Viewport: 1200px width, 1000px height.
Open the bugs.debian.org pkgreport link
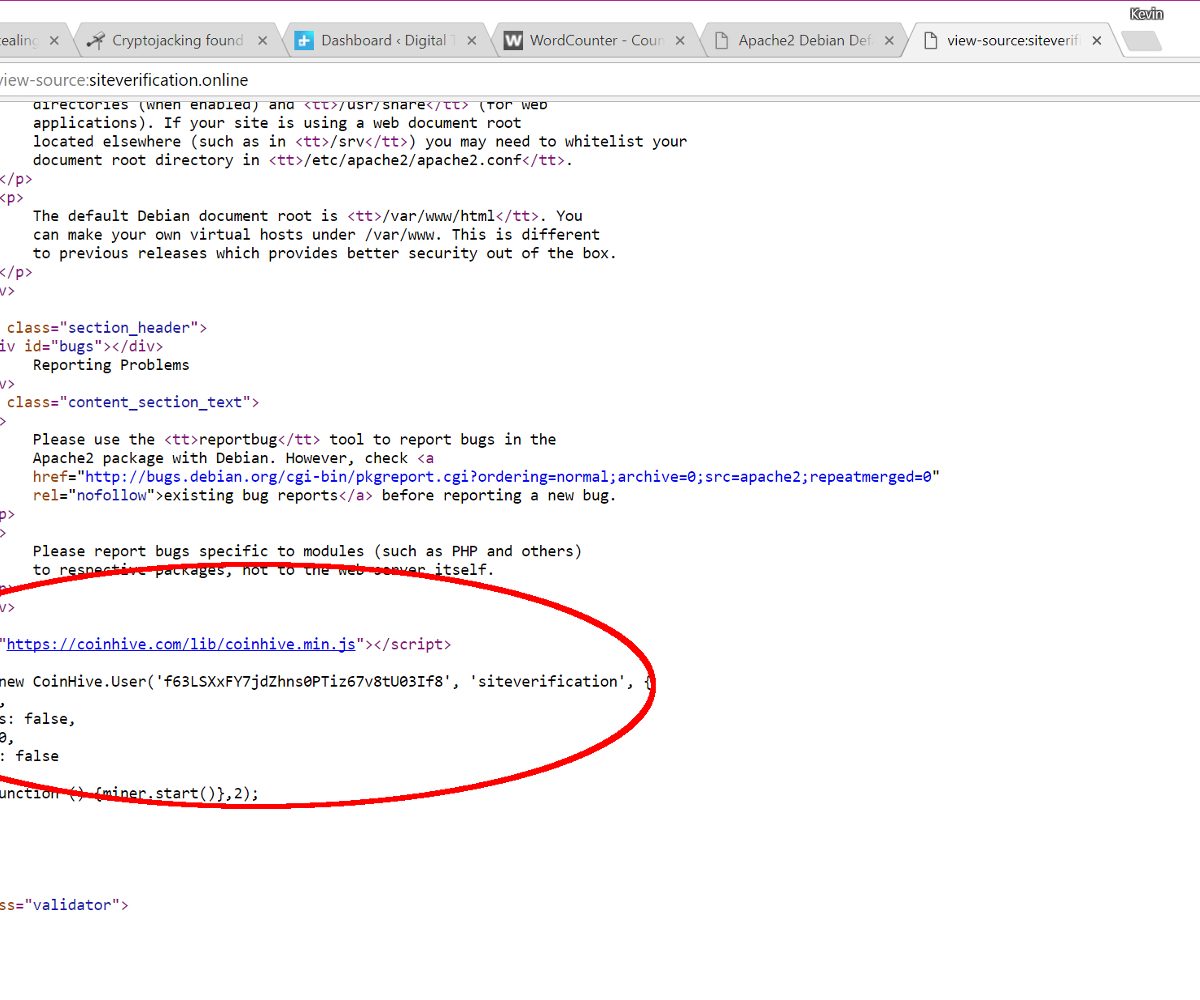(x=510, y=477)
